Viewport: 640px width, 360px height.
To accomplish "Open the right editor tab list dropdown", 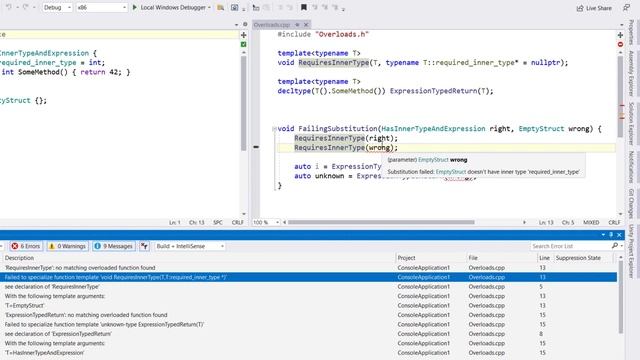I will [x=622, y=25].
